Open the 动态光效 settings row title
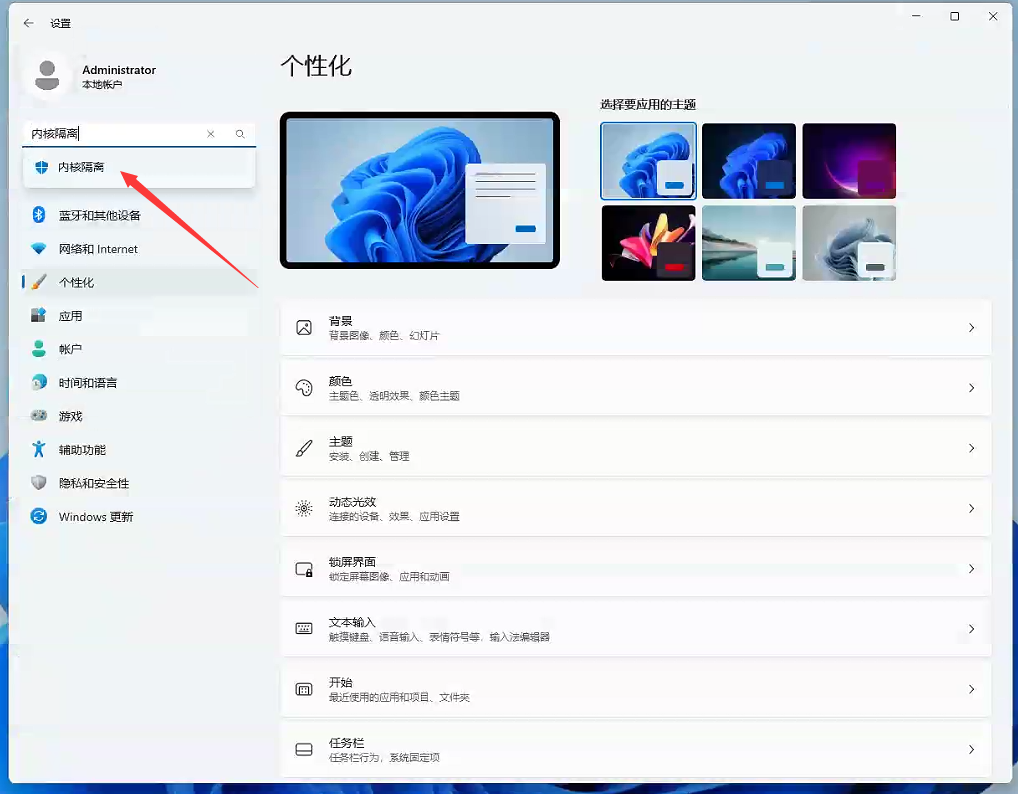The width and height of the screenshot is (1018, 794). 352,502
